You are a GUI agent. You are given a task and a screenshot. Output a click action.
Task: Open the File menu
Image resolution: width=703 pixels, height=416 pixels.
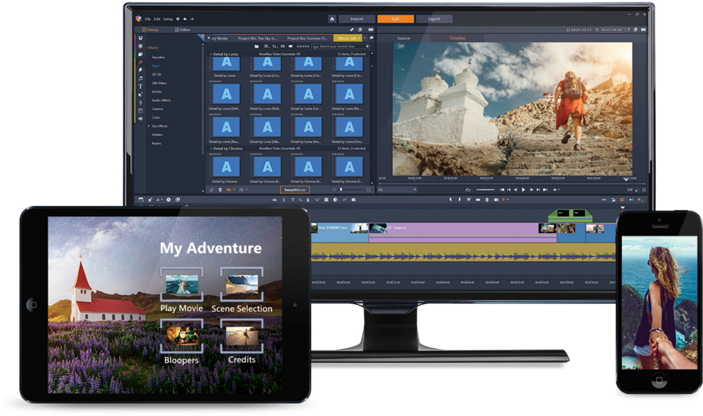(148, 19)
